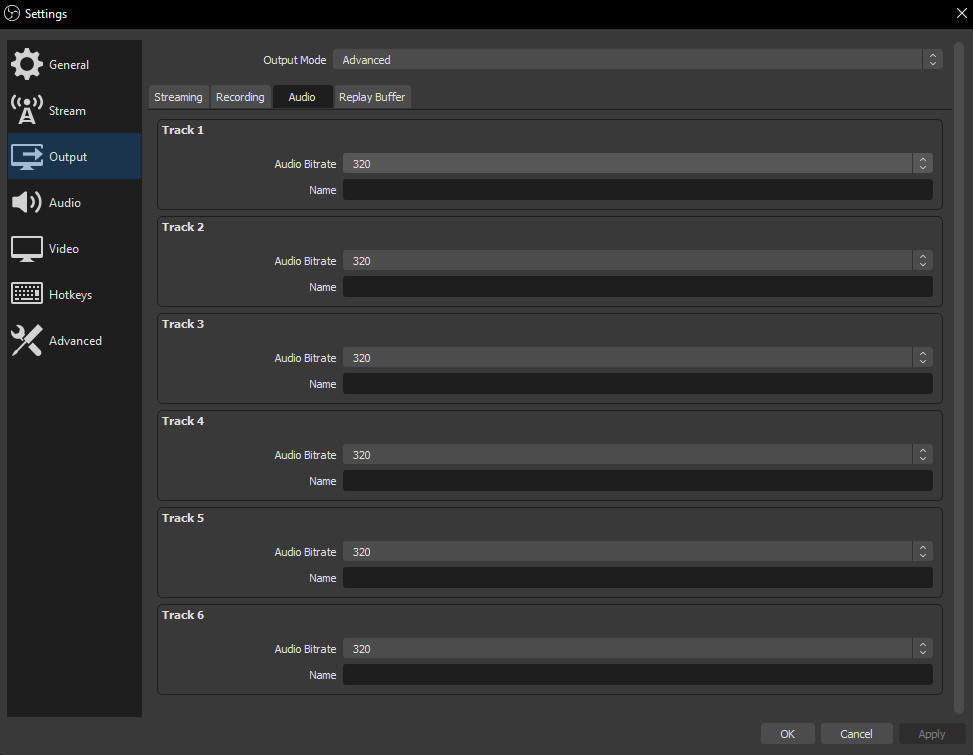
Task: Click the Track 6 heading
Action: click(182, 615)
